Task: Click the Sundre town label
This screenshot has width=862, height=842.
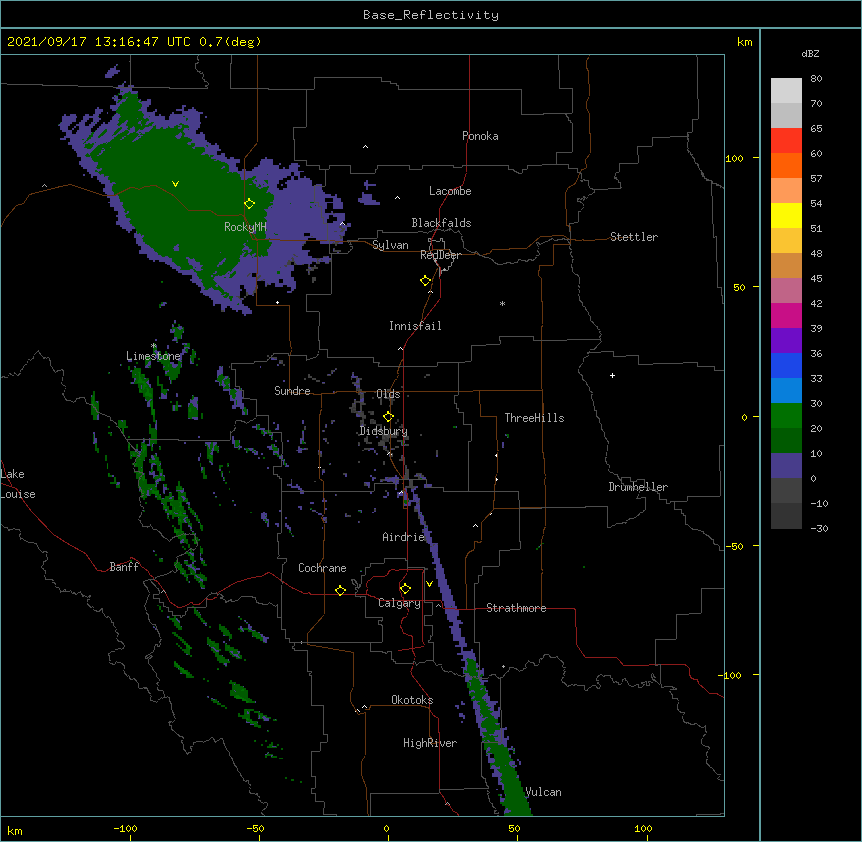Action: [292, 391]
